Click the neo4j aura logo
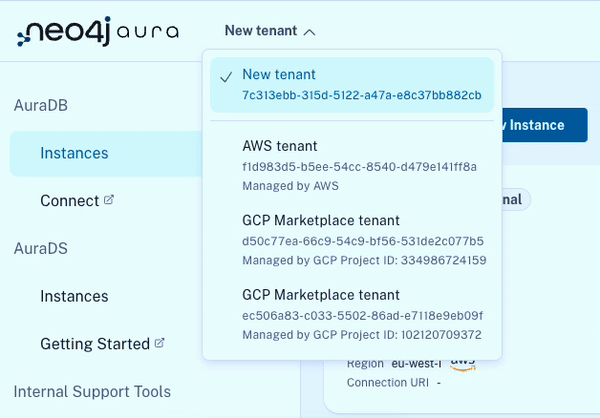The image size is (600, 418). point(98,31)
